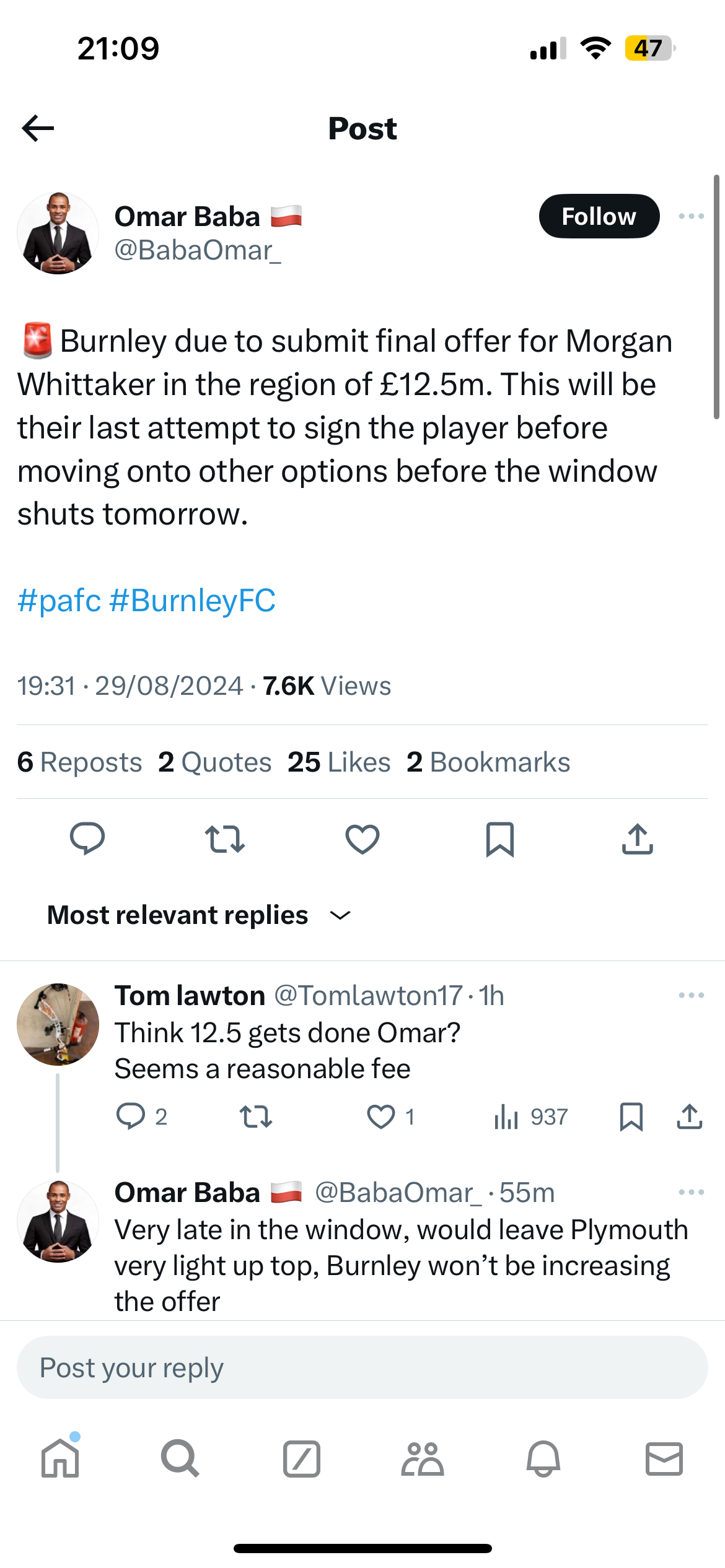Like Tom lawton's reply
This screenshot has height=1568, width=725.
[380, 1117]
